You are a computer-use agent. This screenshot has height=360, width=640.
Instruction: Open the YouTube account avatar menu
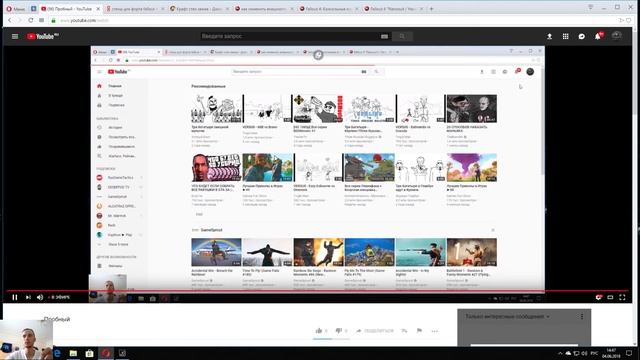(617, 36)
